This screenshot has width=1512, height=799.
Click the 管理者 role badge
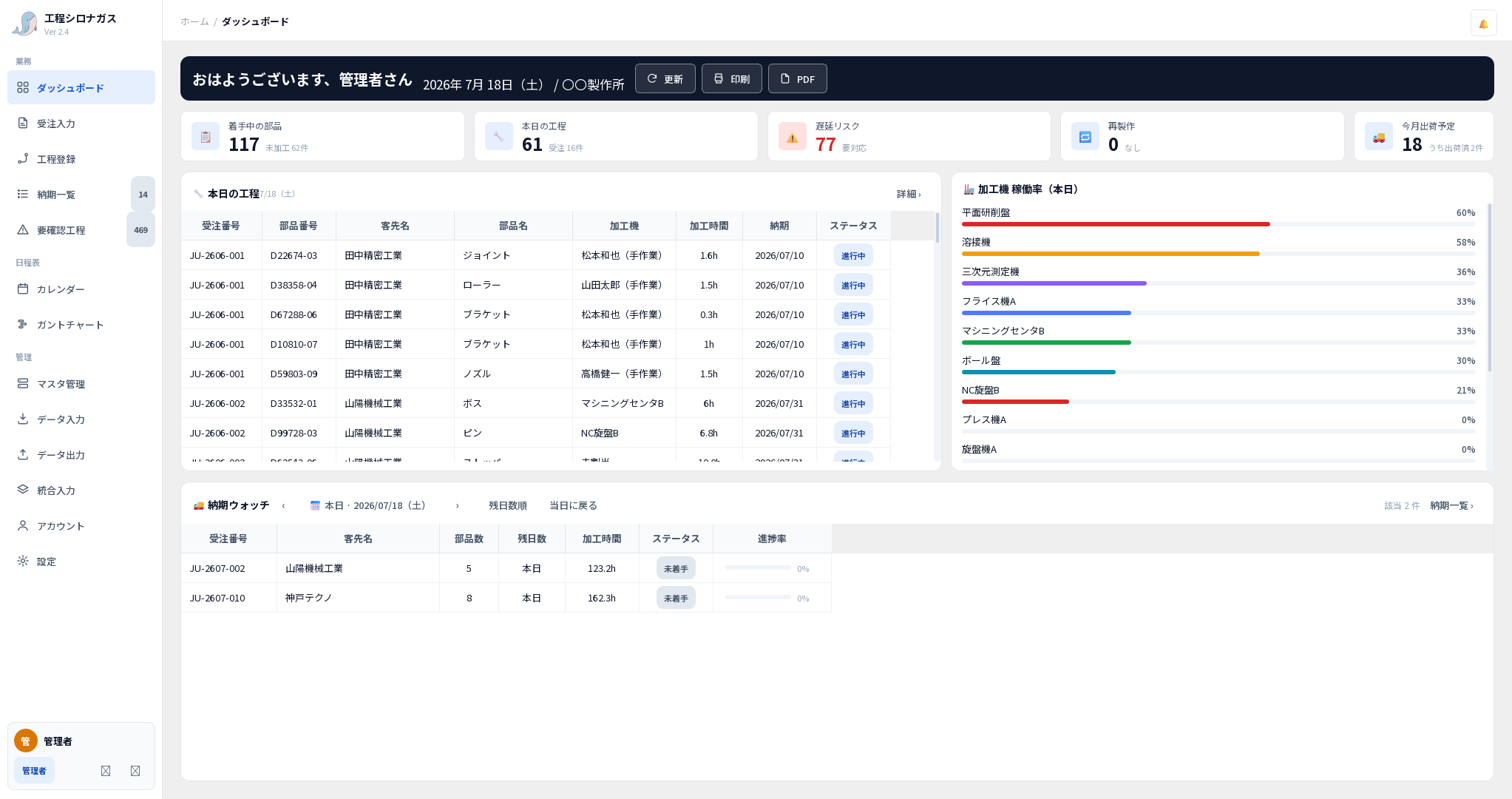pos(34,770)
